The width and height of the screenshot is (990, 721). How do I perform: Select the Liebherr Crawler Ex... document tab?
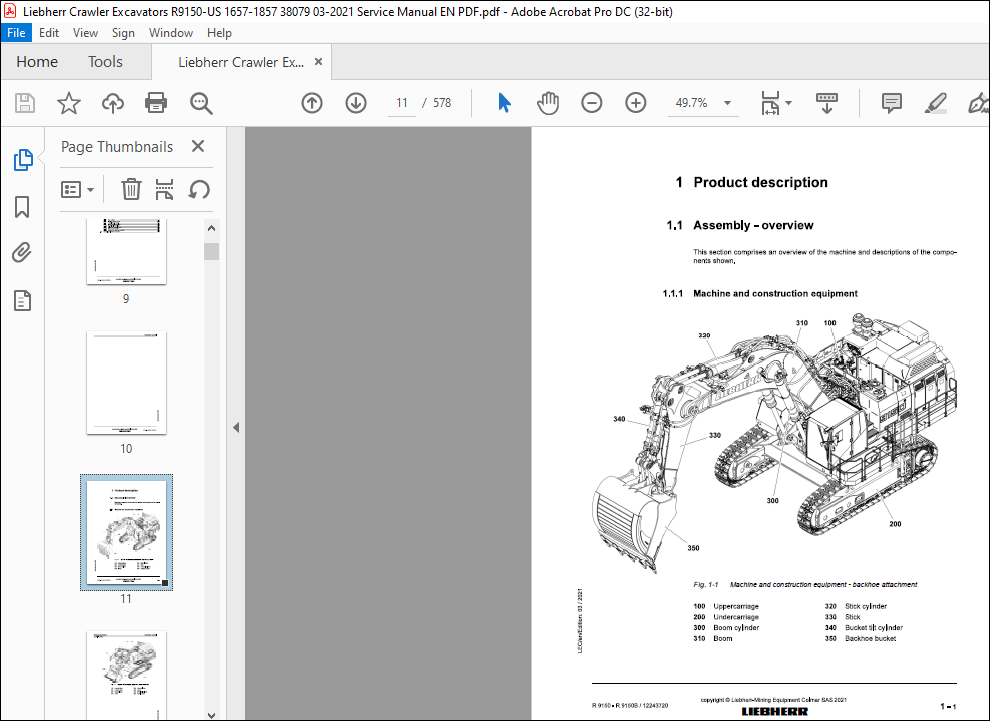coord(241,62)
